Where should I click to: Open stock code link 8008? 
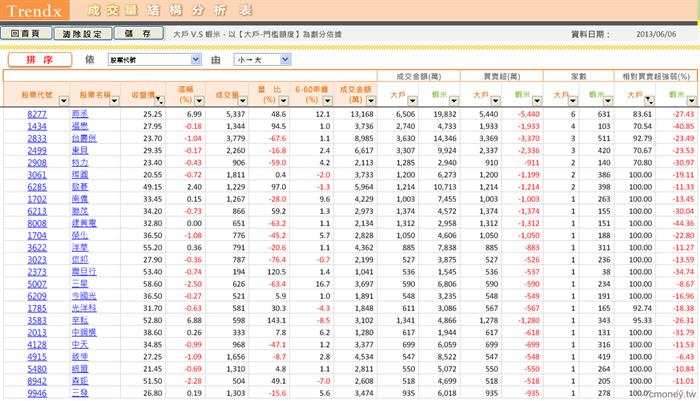(x=37, y=223)
